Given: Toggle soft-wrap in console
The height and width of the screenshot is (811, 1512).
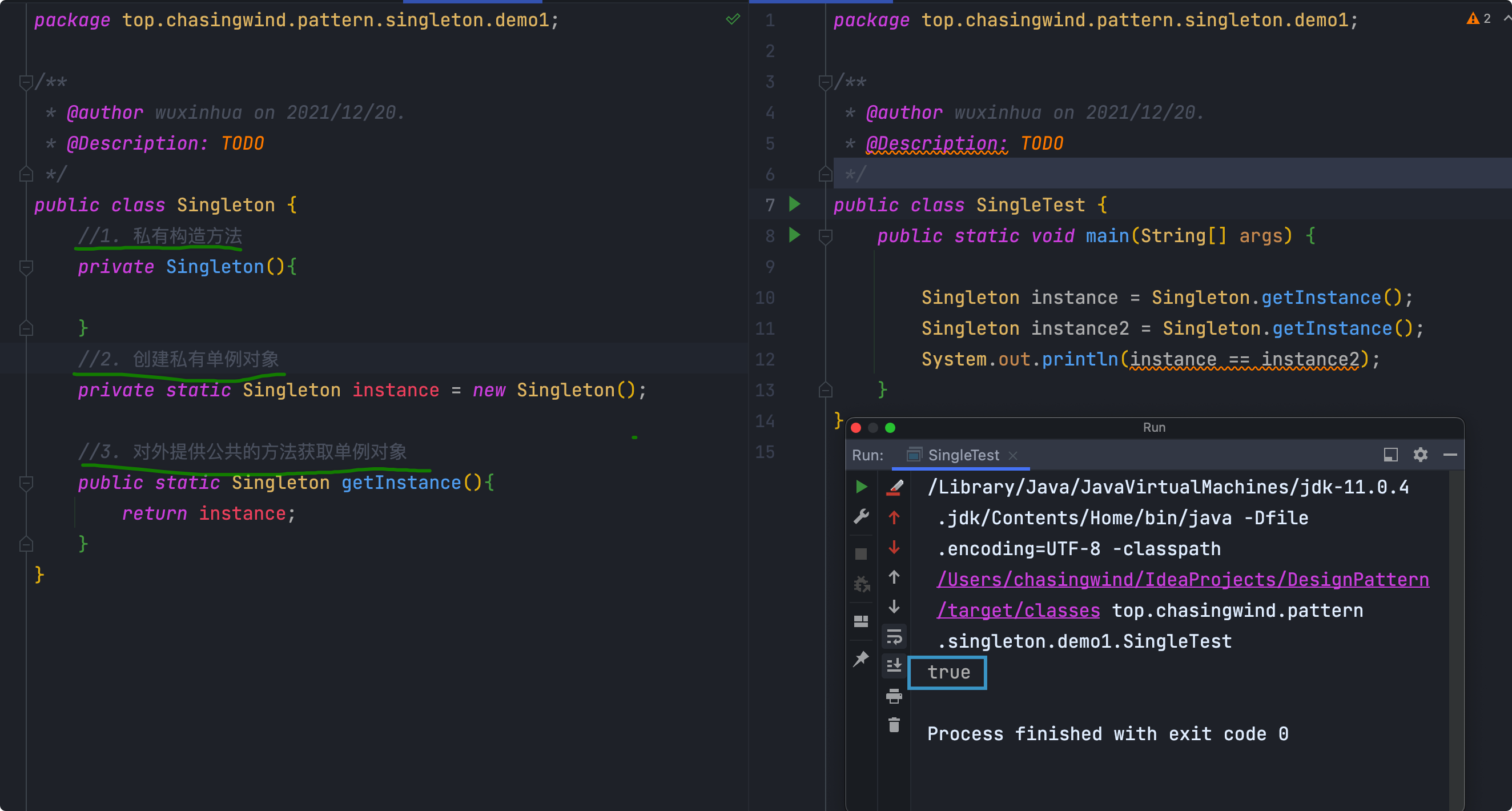Looking at the screenshot, I should 894,637.
